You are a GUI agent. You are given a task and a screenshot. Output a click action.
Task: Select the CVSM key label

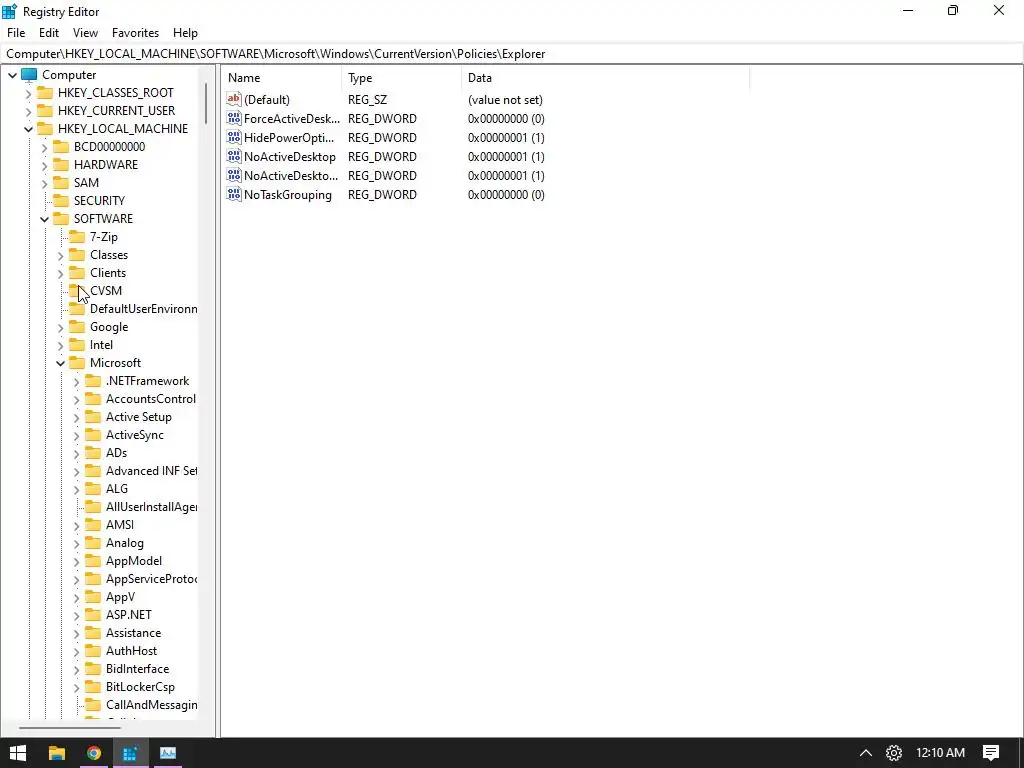(x=106, y=291)
